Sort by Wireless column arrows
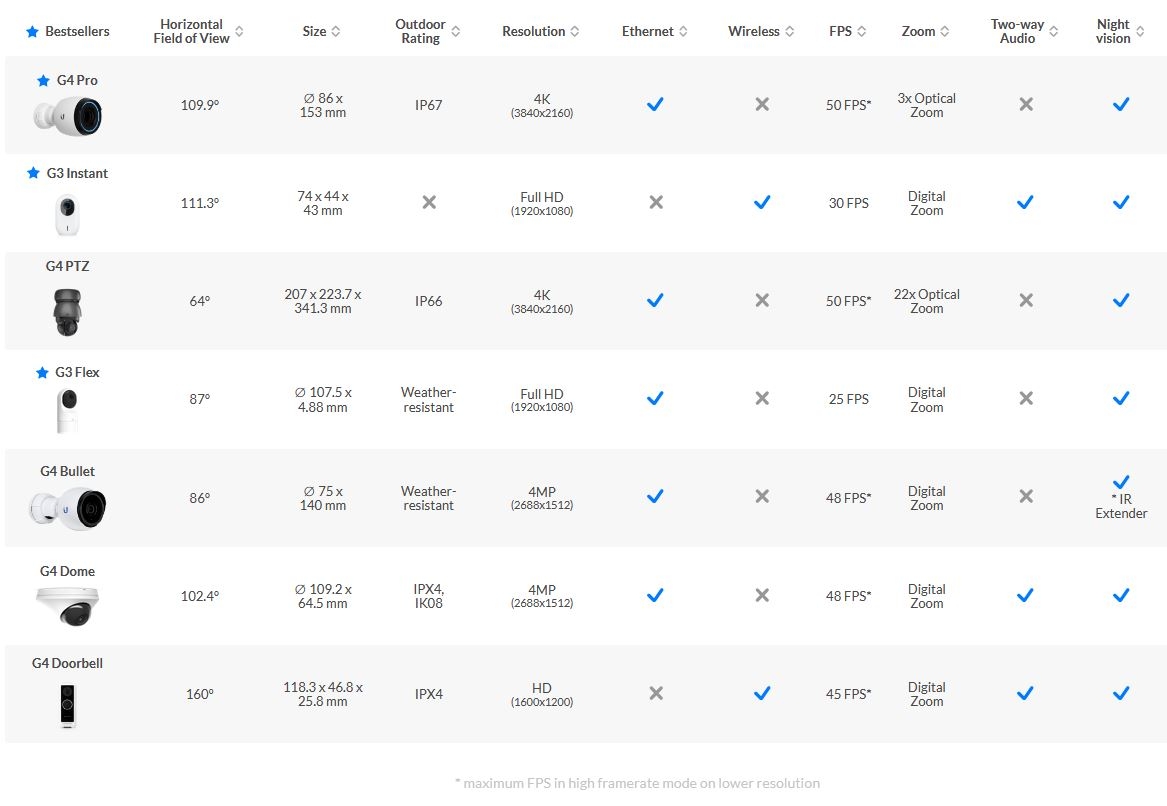This screenshot has width=1167, height=806. [x=790, y=31]
